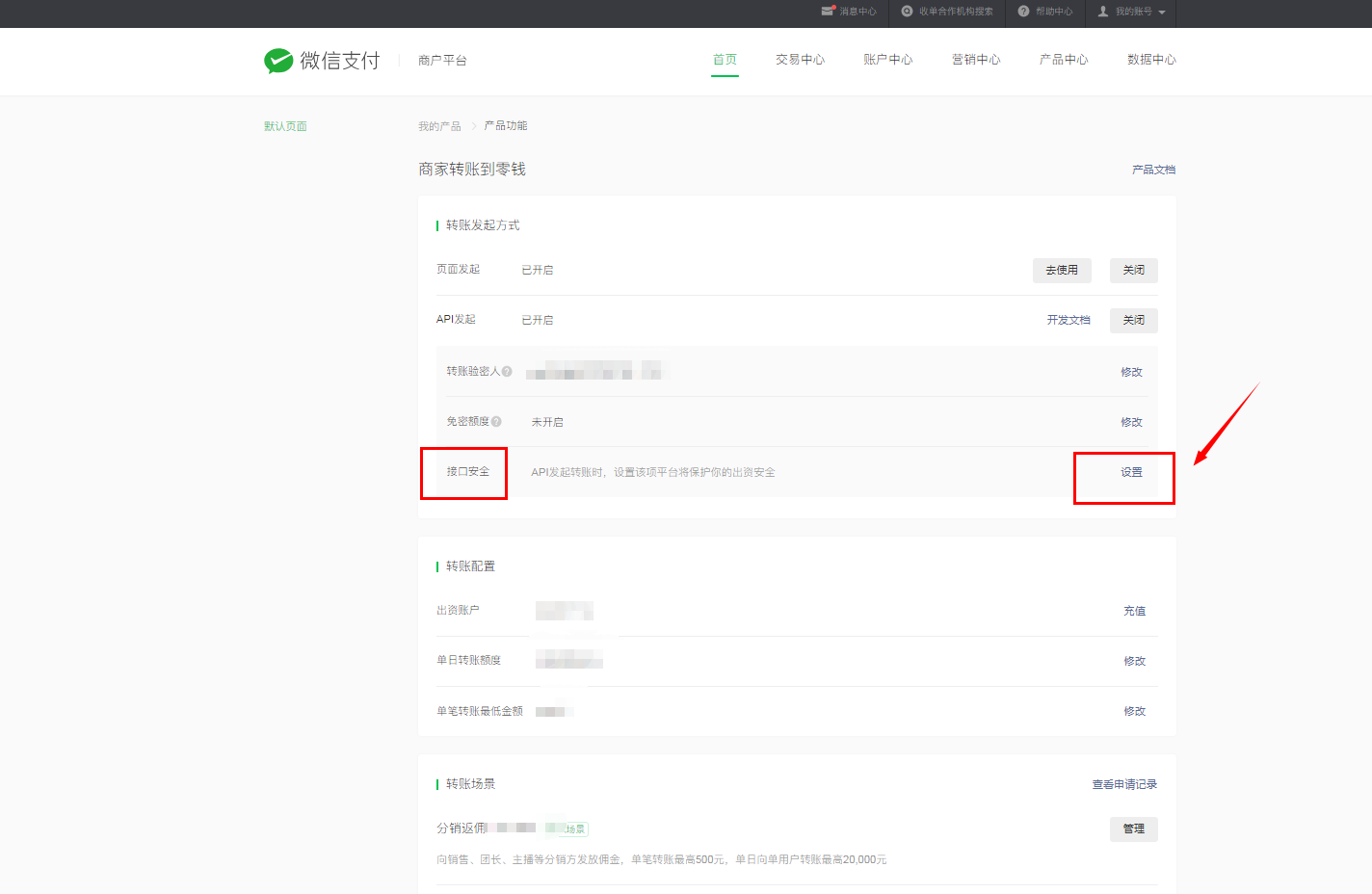The width and height of the screenshot is (1372, 894).
Task: Expand 我的账号 dropdown arrow
Action: tap(1162, 13)
